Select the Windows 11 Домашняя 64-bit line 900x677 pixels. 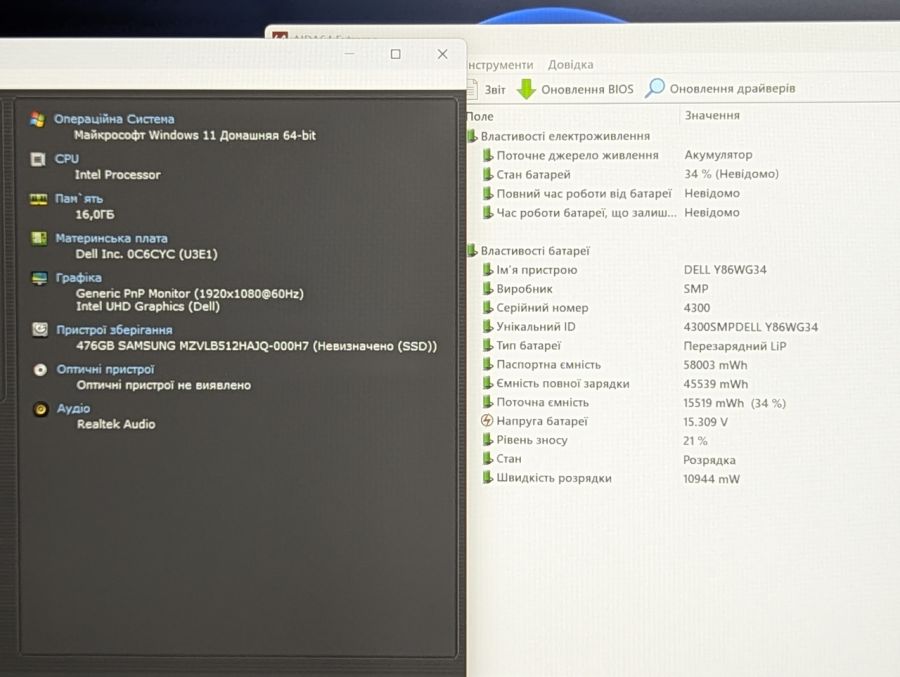click(x=195, y=135)
